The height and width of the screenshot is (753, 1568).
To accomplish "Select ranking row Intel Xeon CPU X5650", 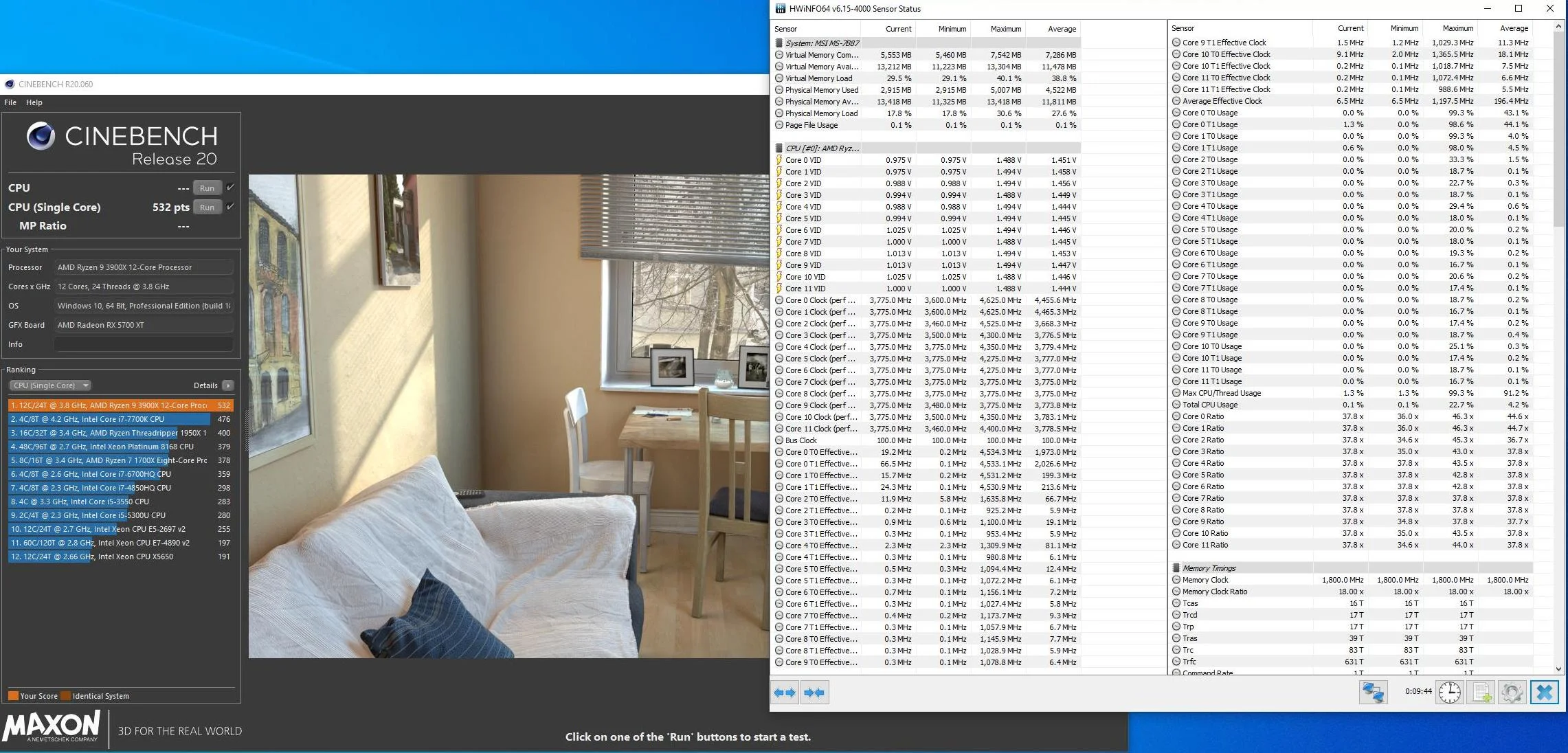I will pyautogui.click(x=121, y=557).
